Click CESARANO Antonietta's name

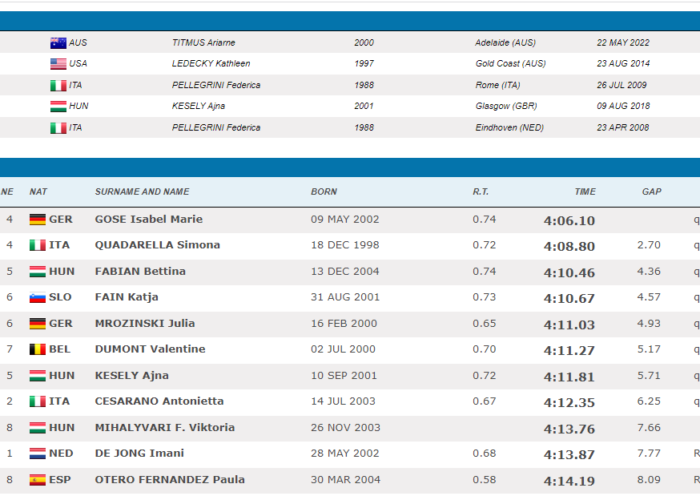click(159, 402)
